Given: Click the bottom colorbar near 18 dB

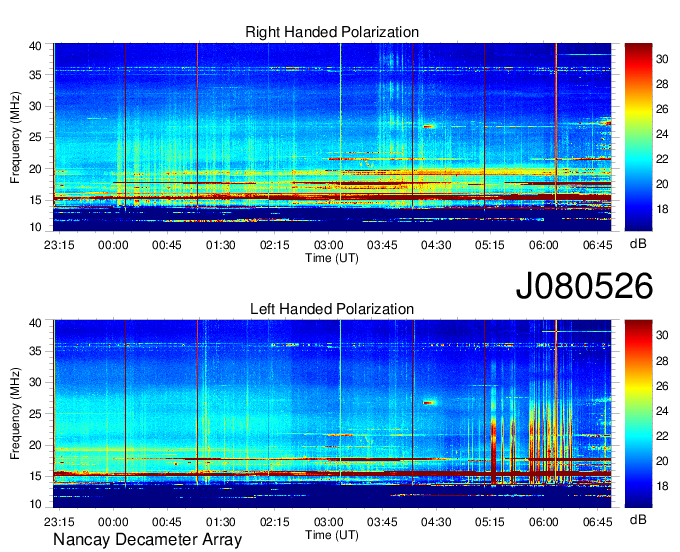Looking at the screenshot, I should coord(638,487).
